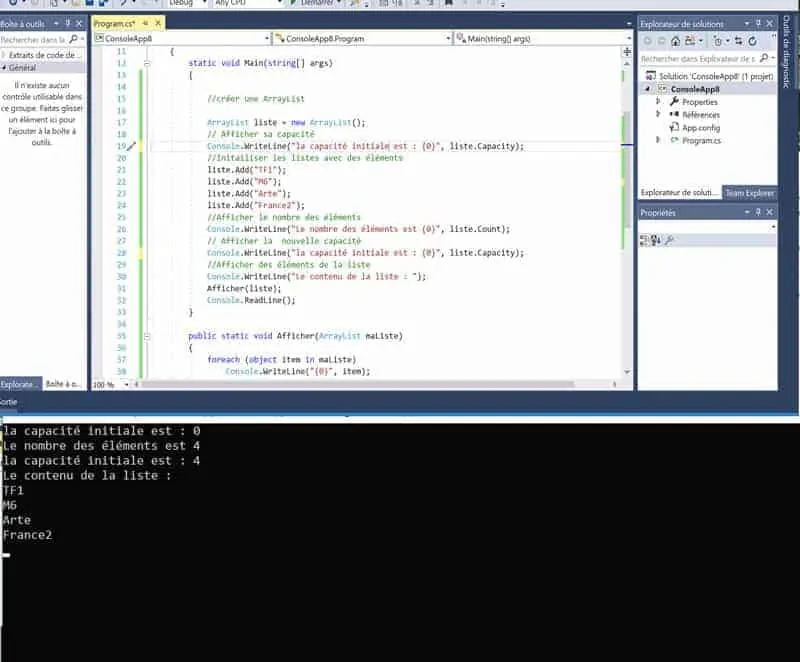
Task: Select Program.cs in the solution tree
Action: tap(701, 141)
